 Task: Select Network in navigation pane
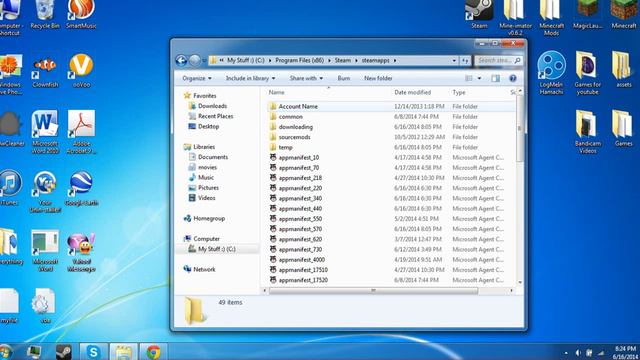tap(204, 269)
